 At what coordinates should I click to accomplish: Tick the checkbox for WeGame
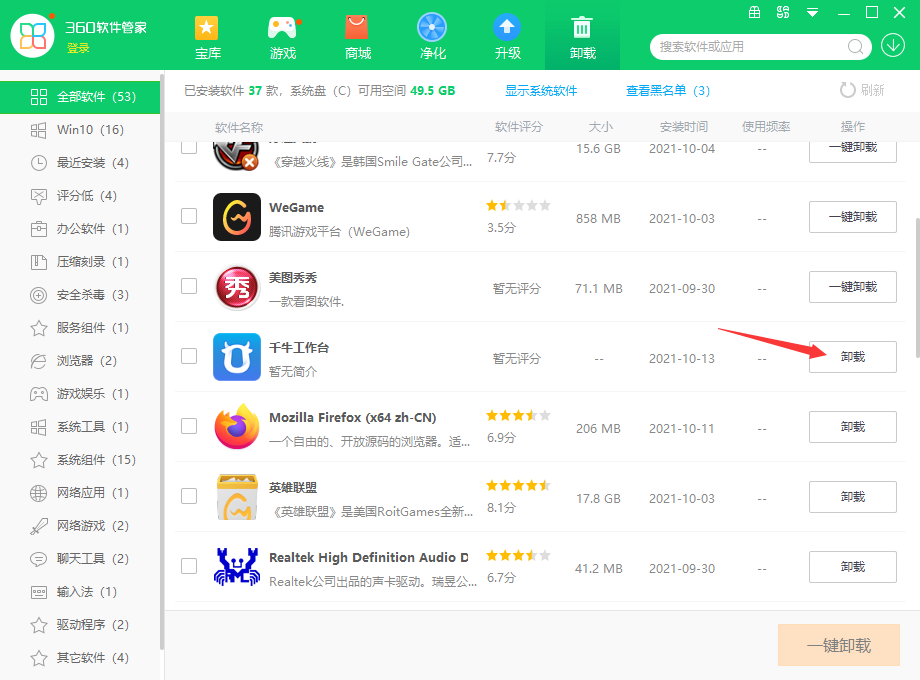189,216
